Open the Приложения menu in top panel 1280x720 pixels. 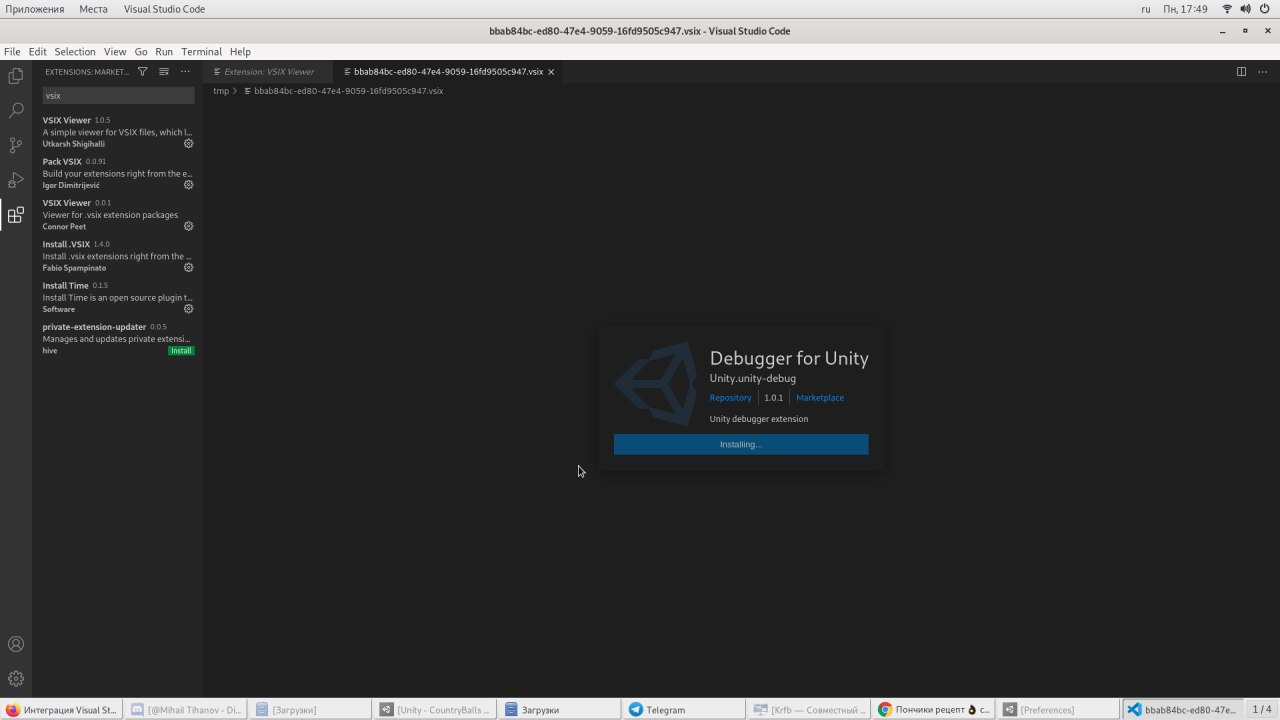click(34, 9)
